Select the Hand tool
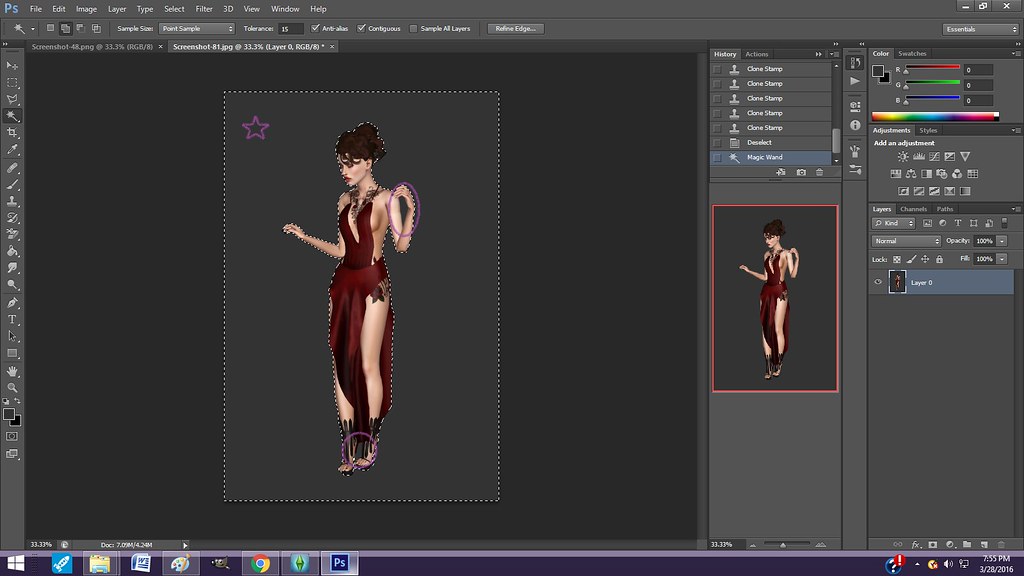The height and width of the screenshot is (576, 1024). (13, 370)
